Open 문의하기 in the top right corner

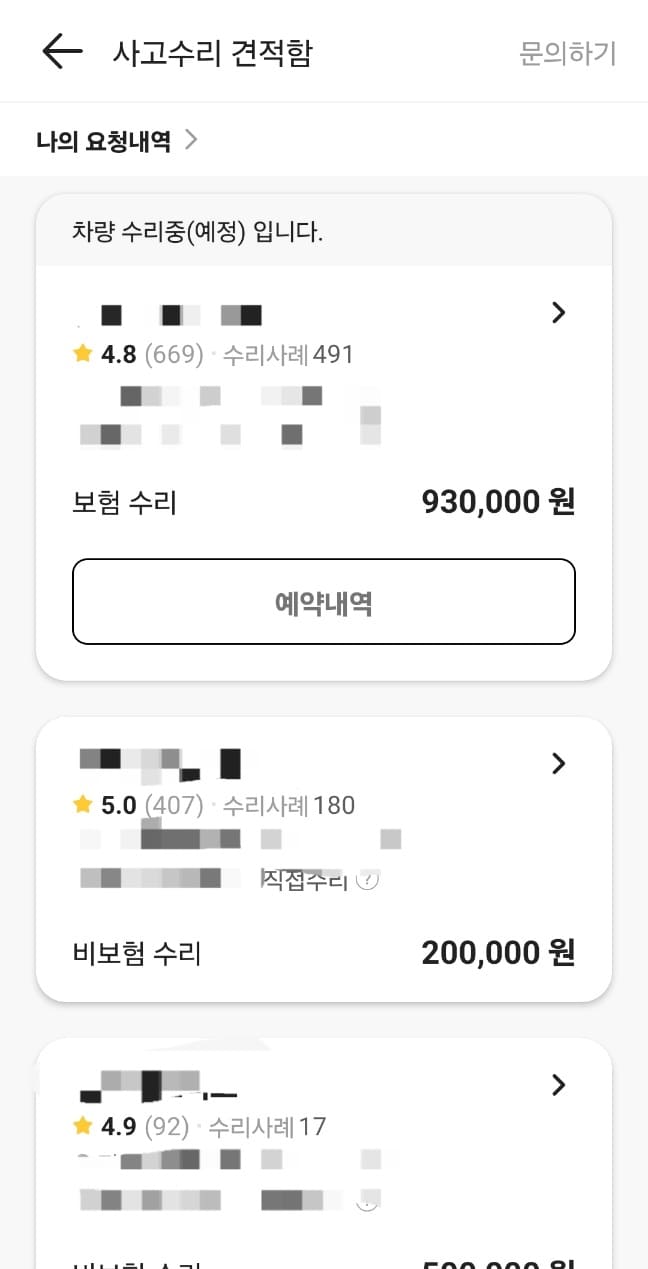pos(567,55)
